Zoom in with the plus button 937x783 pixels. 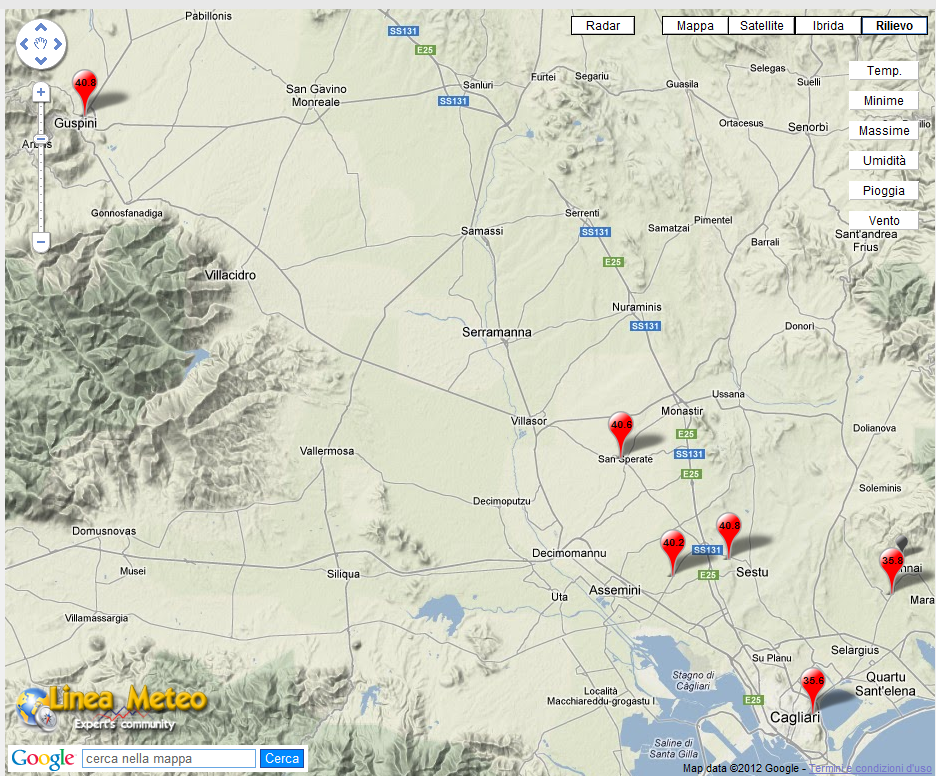point(41,93)
